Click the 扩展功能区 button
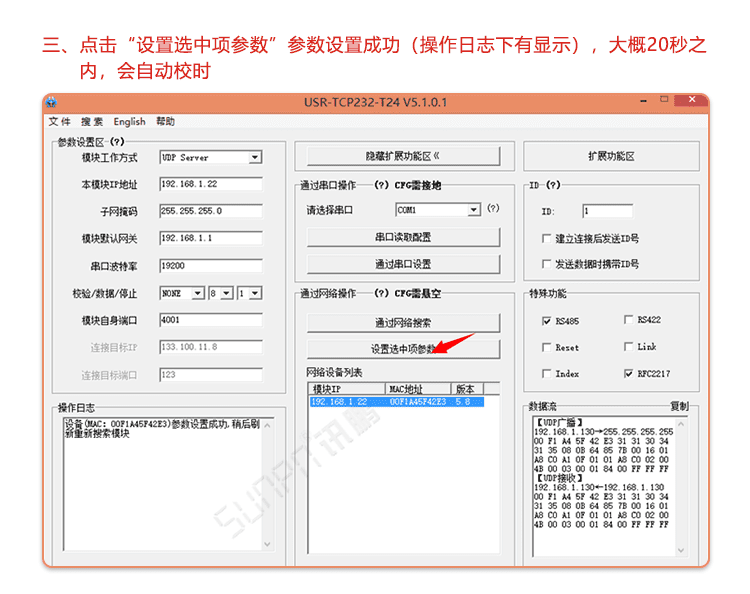 tap(611, 156)
